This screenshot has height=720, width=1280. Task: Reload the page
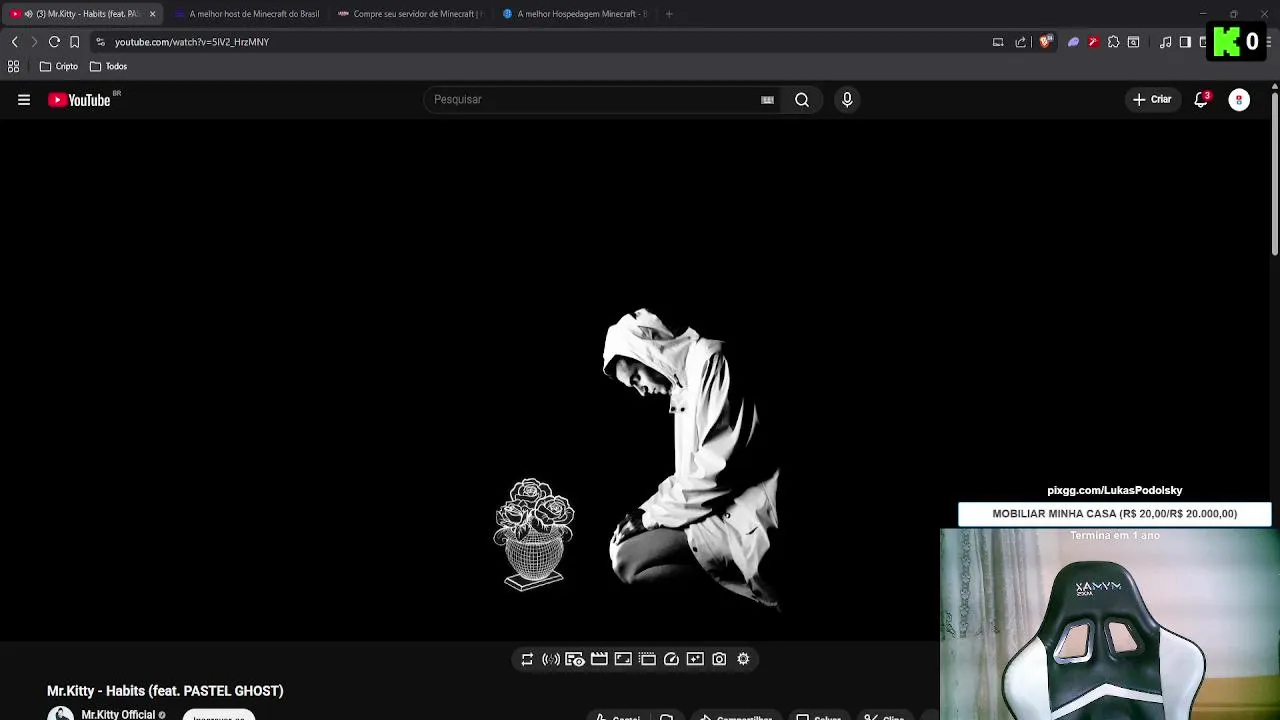tap(54, 42)
